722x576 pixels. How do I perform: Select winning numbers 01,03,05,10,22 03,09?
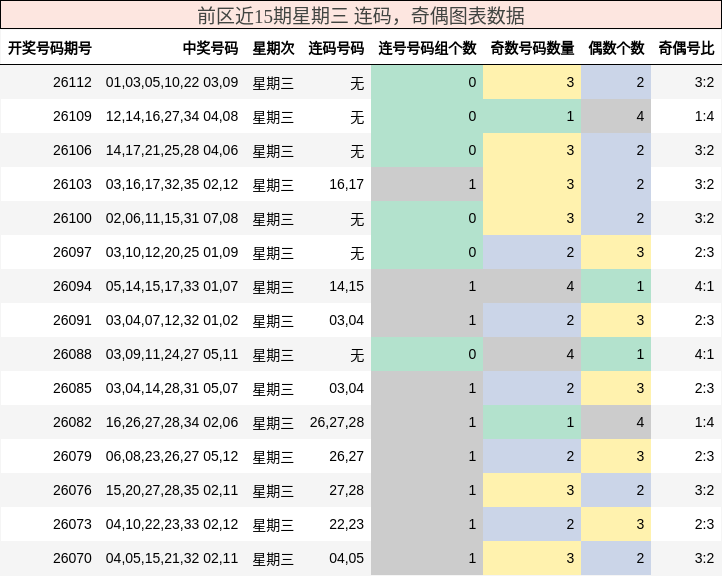point(172,82)
